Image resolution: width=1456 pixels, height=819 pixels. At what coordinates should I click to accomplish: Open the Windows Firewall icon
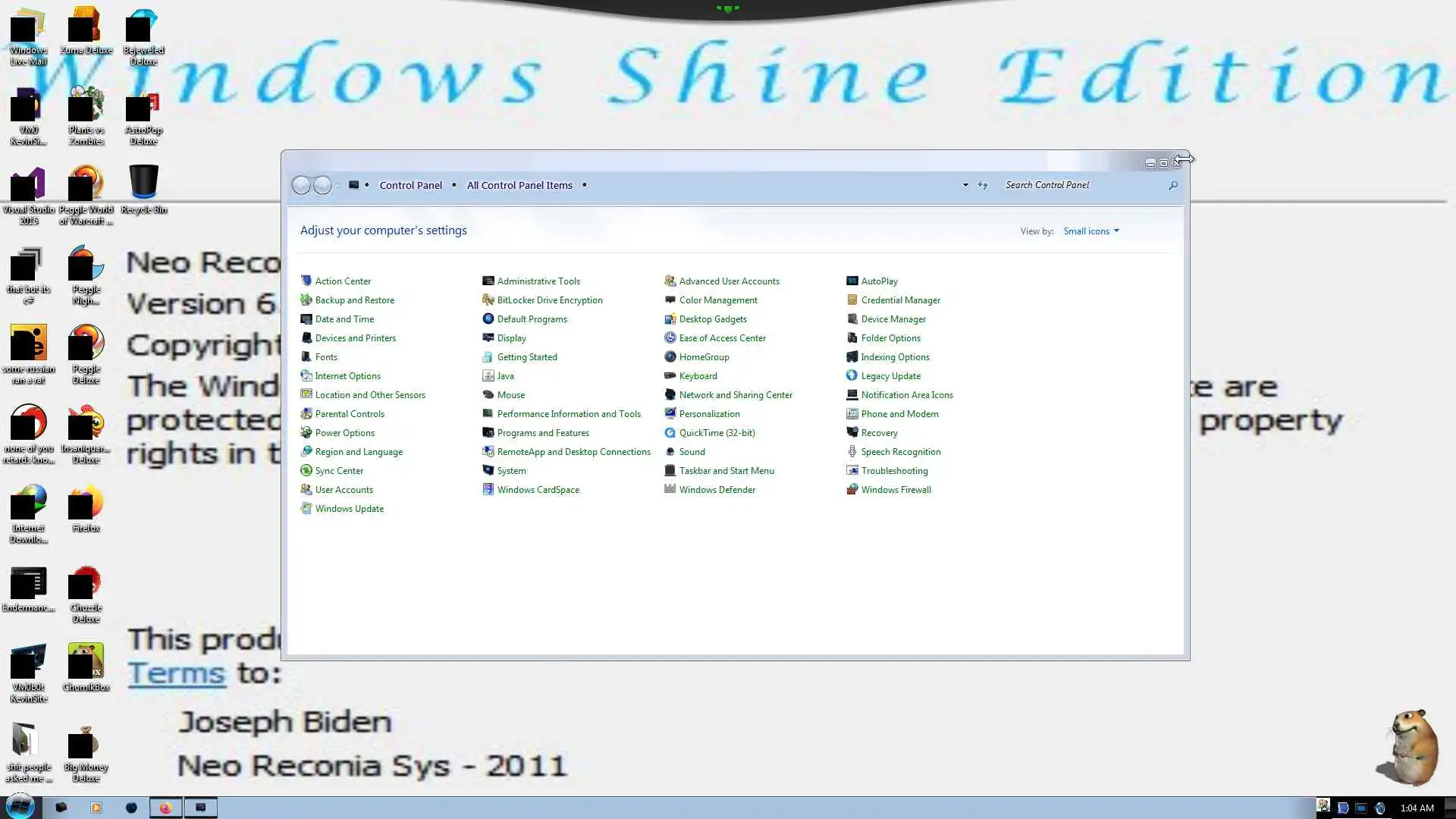click(852, 490)
